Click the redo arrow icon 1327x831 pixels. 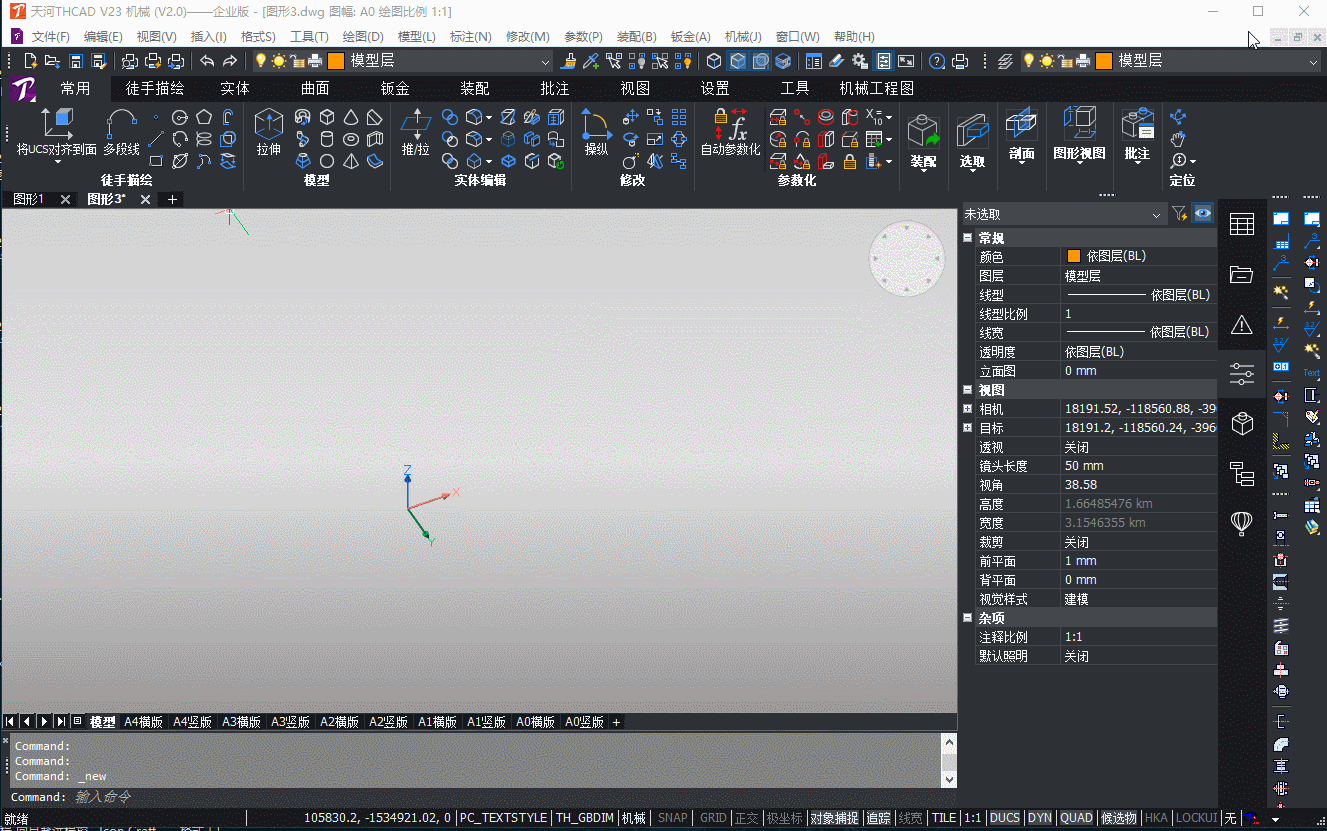tap(230, 61)
